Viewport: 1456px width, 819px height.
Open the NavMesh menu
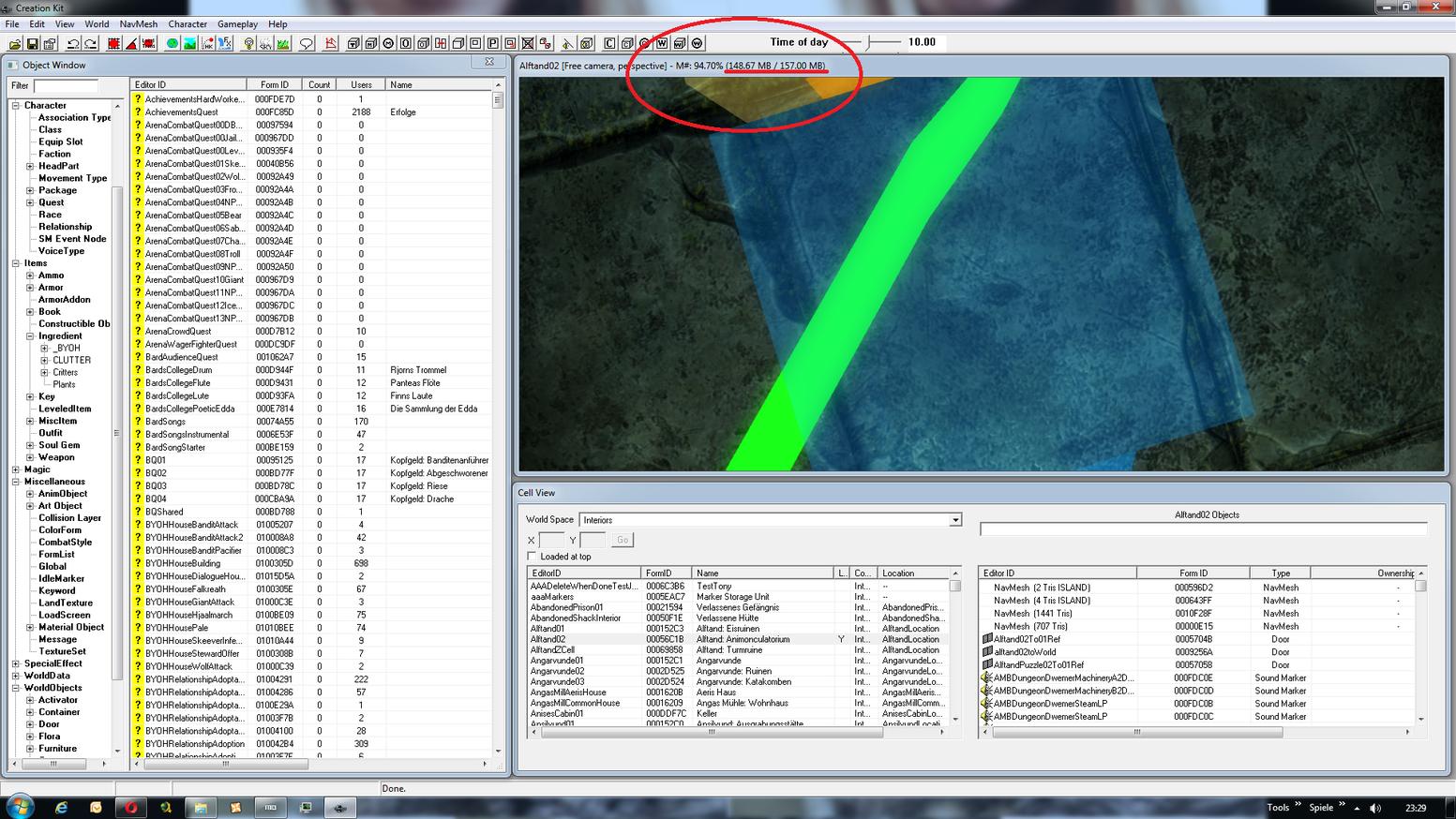click(138, 24)
